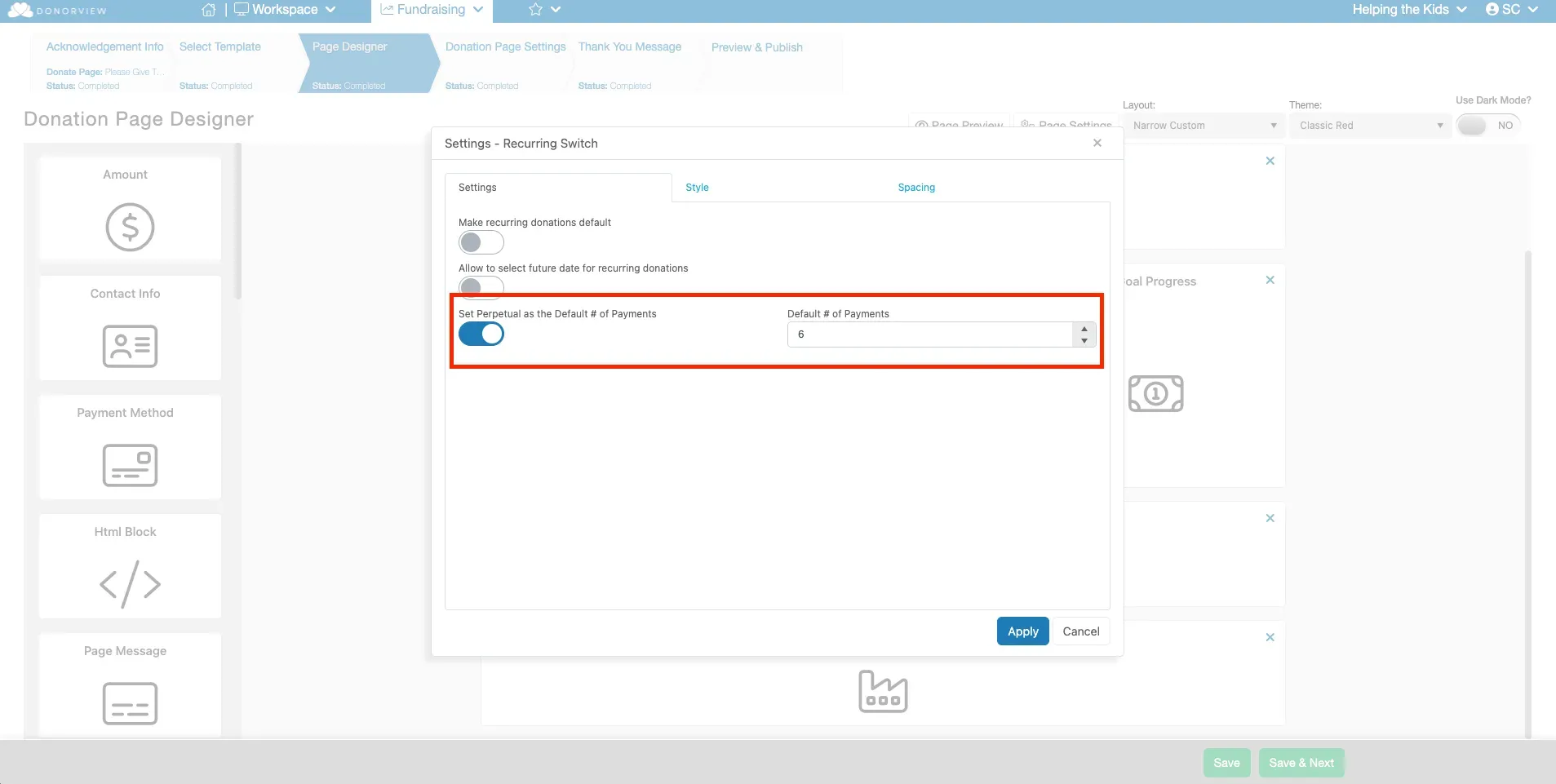Click the Default # of Payments input field
Screen dimensions: 1556x784
930,334
